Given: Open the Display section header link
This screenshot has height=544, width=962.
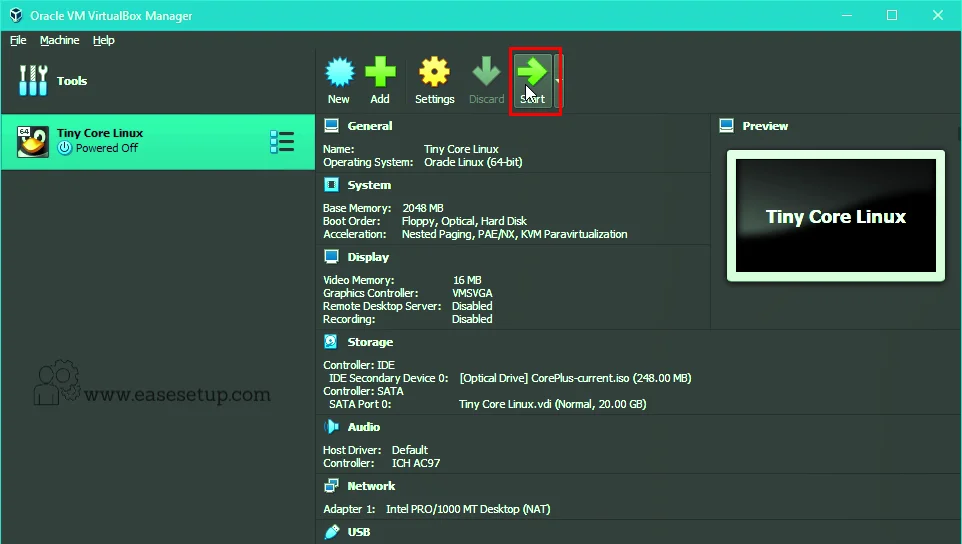Looking at the screenshot, I should pos(368,257).
